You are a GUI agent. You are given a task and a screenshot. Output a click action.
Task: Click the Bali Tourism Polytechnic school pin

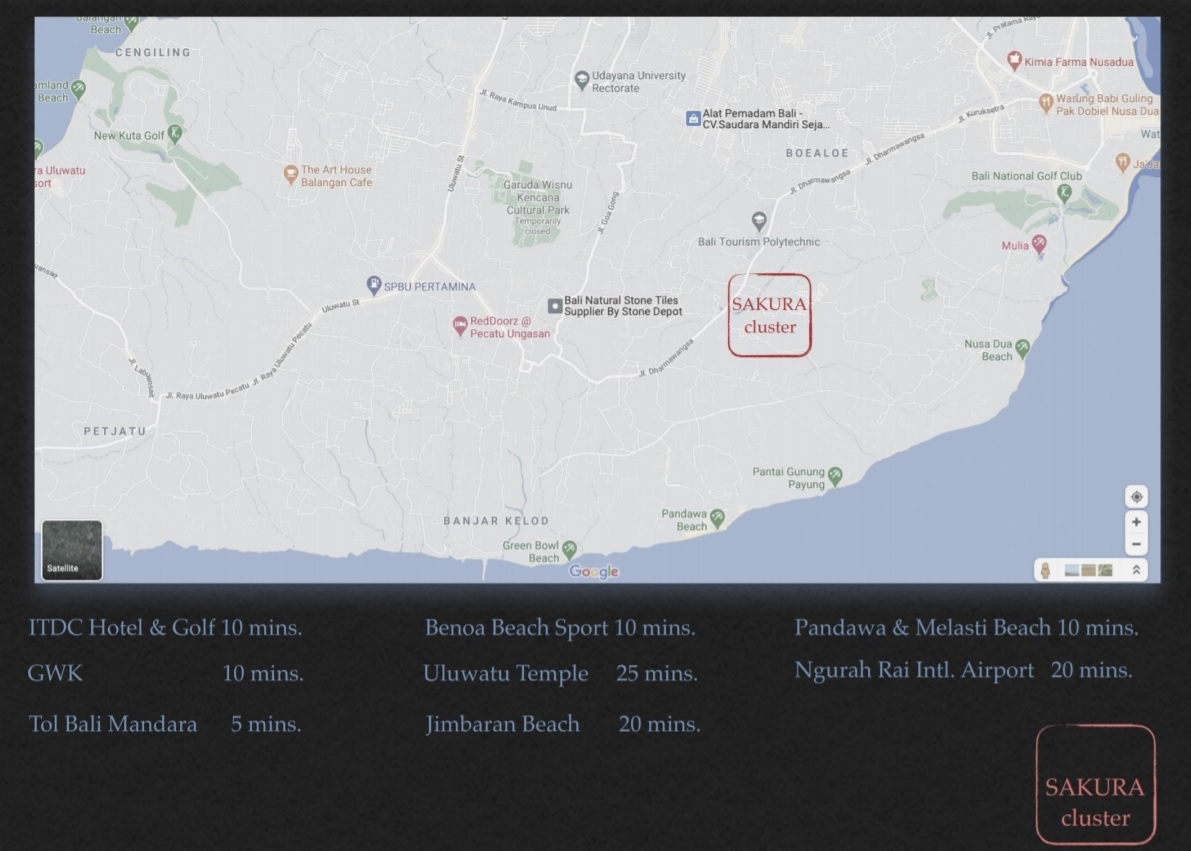pos(759,221)
